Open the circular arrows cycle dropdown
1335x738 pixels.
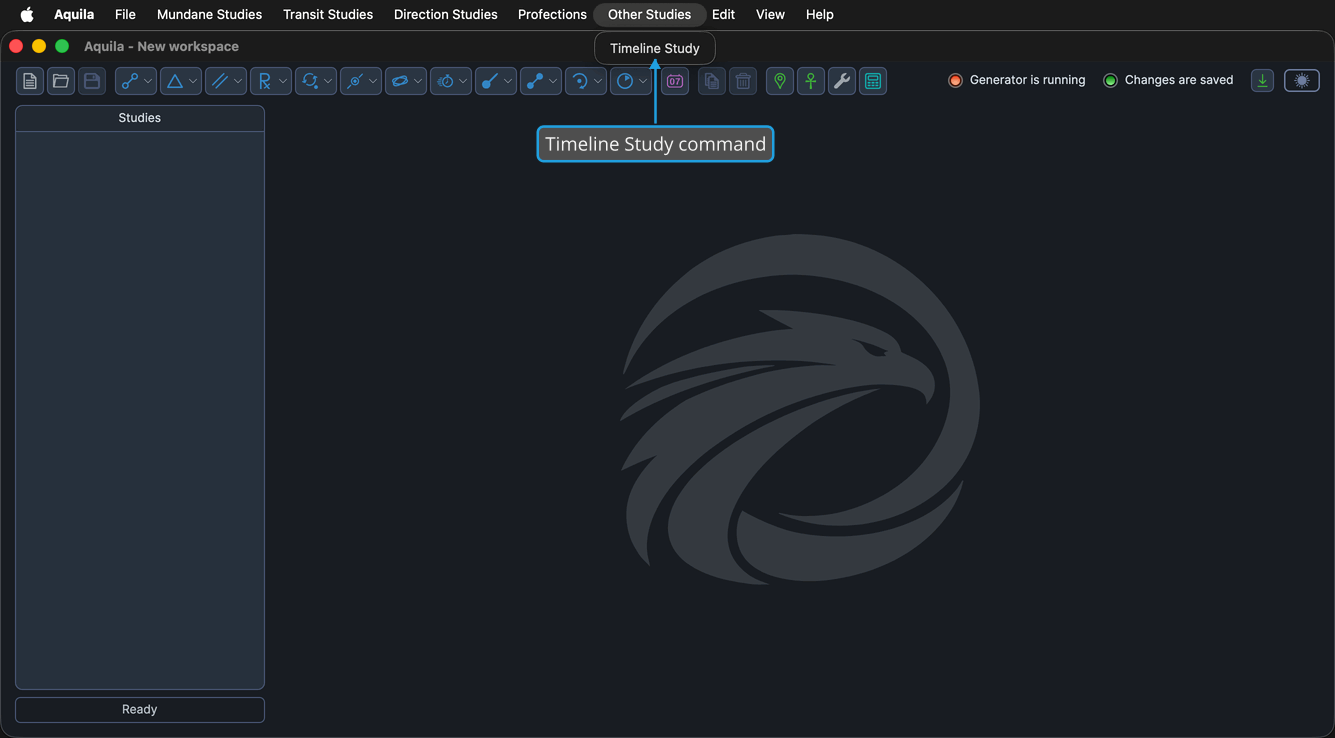pos(316,81)
